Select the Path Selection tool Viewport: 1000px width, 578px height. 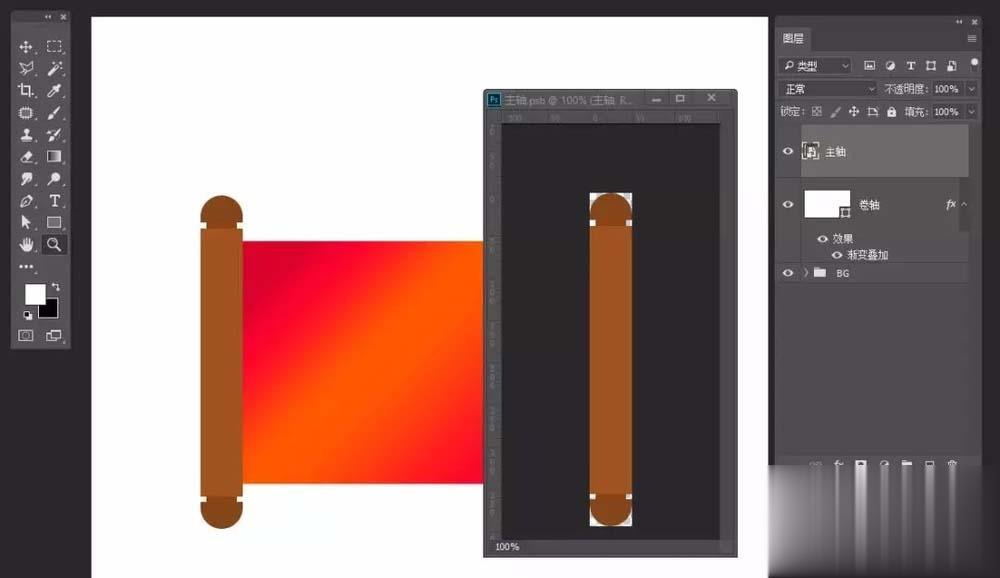(26, 223)
